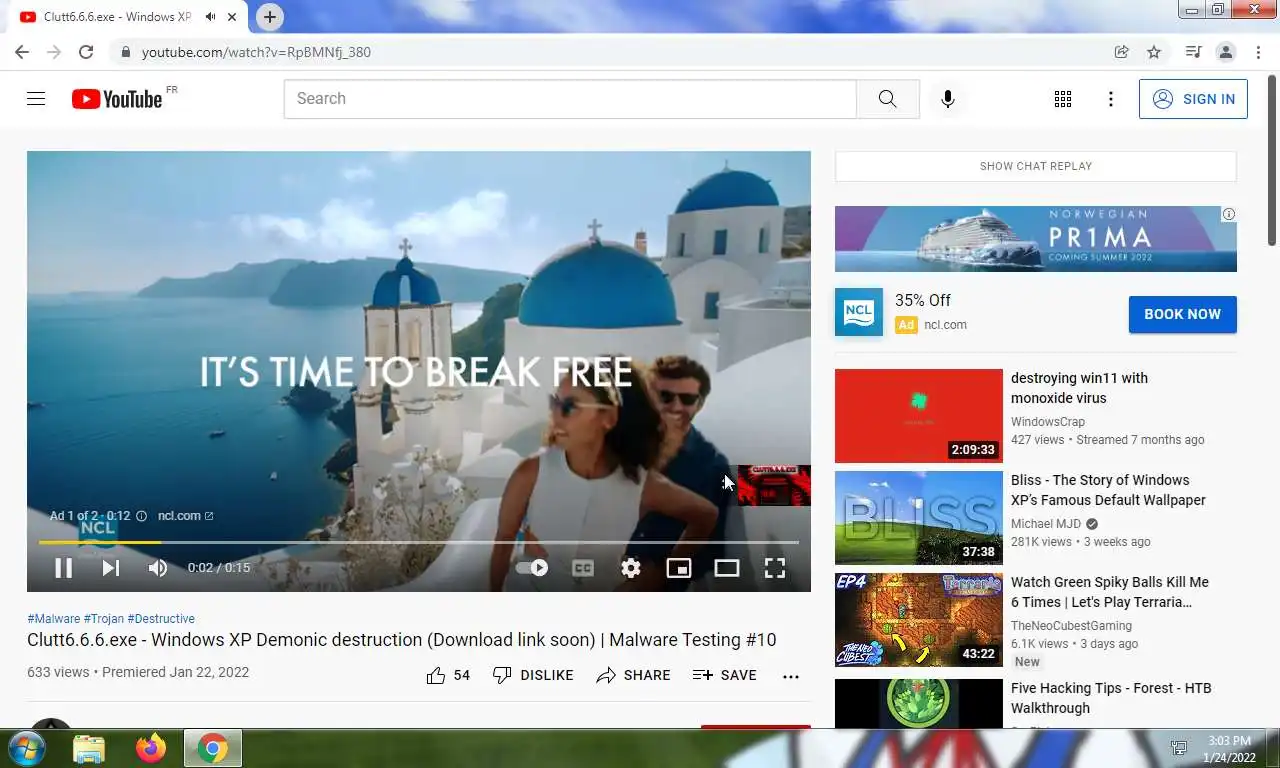Click the ad info circle icon

click(x=141, y=516)
